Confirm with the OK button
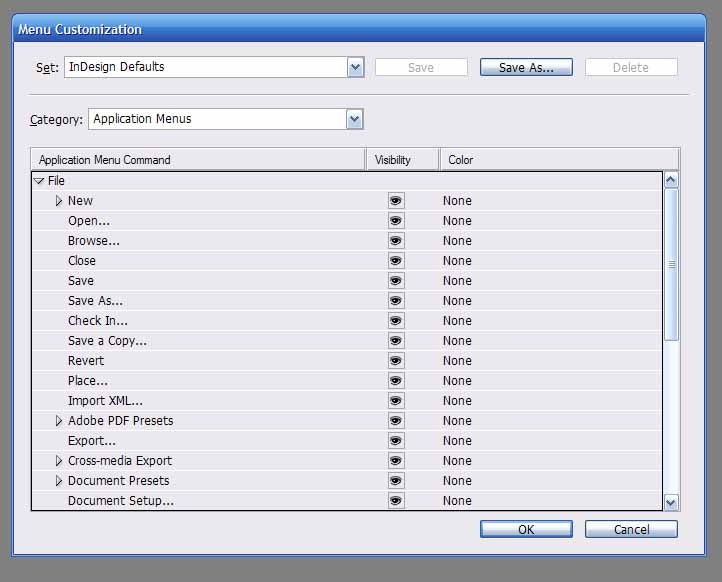This screenshot has height=582, width=722. point(526,530)
